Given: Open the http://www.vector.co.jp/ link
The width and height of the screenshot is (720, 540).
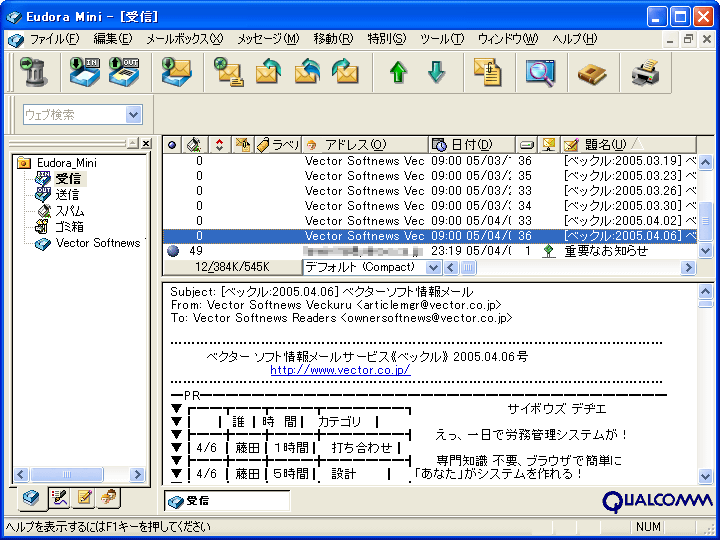Looking at the screenshot, I should pos(340,370).
